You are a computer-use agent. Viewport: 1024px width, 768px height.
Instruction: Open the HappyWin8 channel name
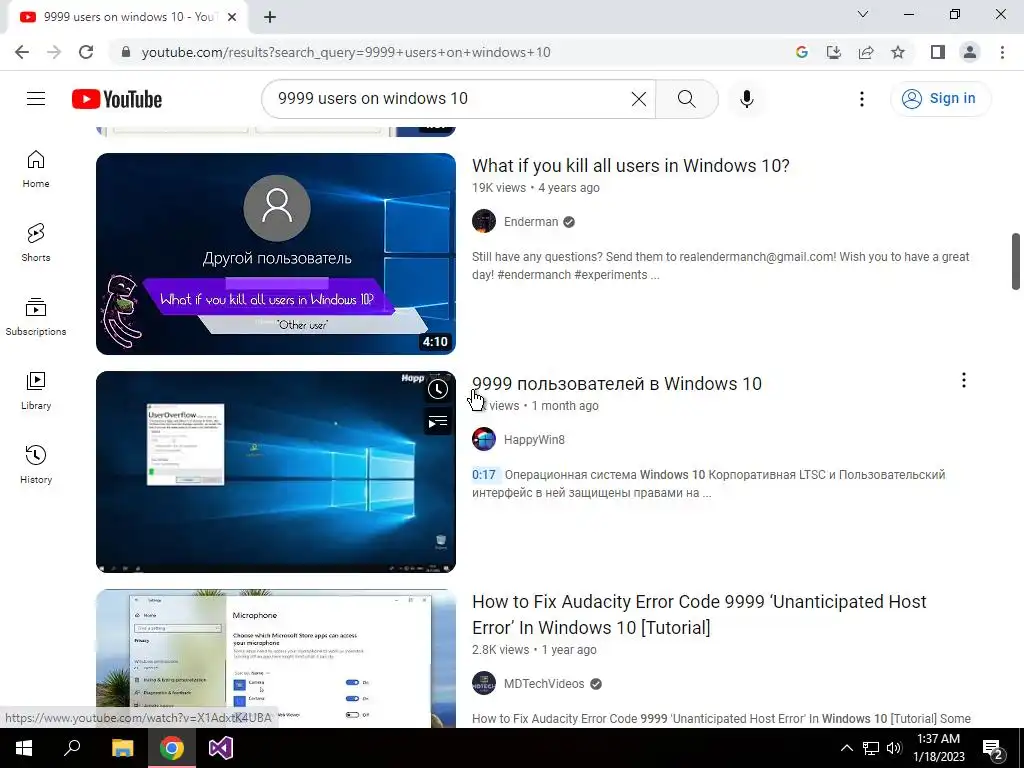click(x=534, y=440)
